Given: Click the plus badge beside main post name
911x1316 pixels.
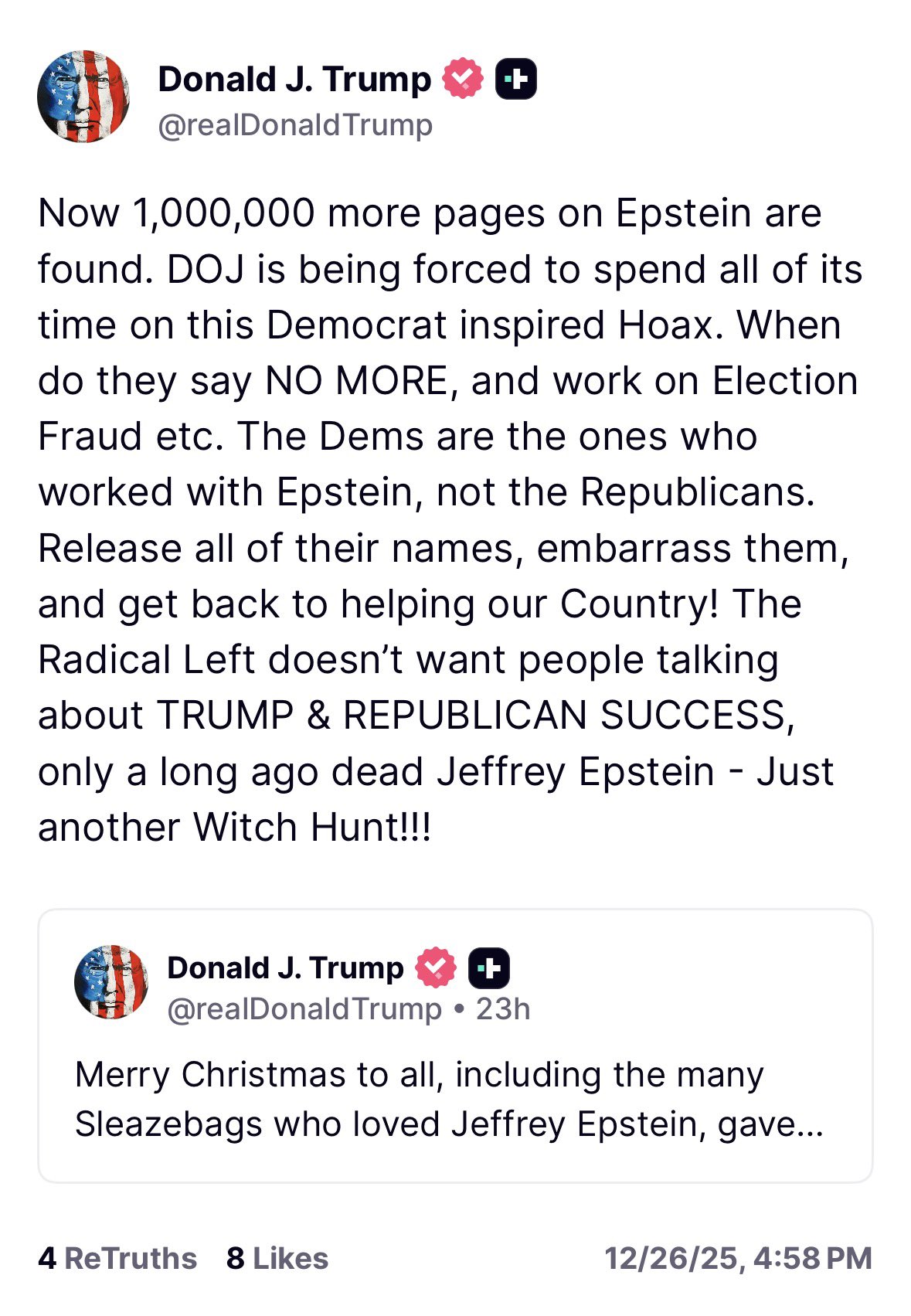Looking at the screenshot, I should pyautogui.click(x=515, y=79).
